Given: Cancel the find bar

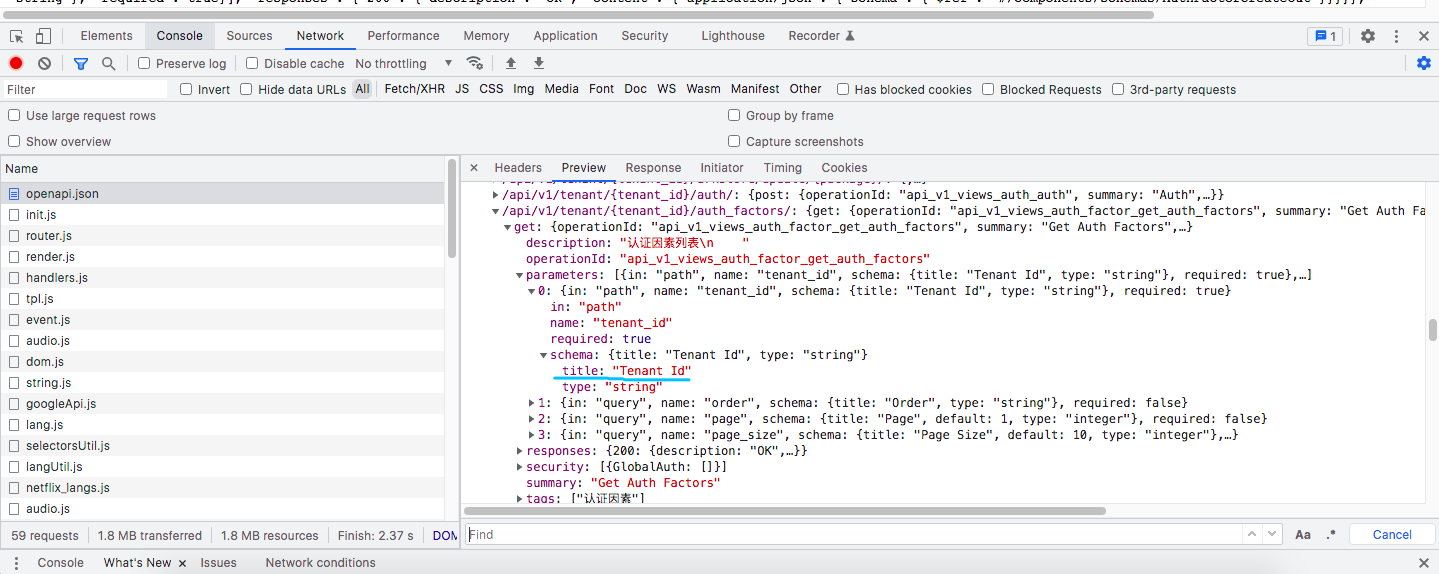Looking at the screenshot, I should [1392, 535].
